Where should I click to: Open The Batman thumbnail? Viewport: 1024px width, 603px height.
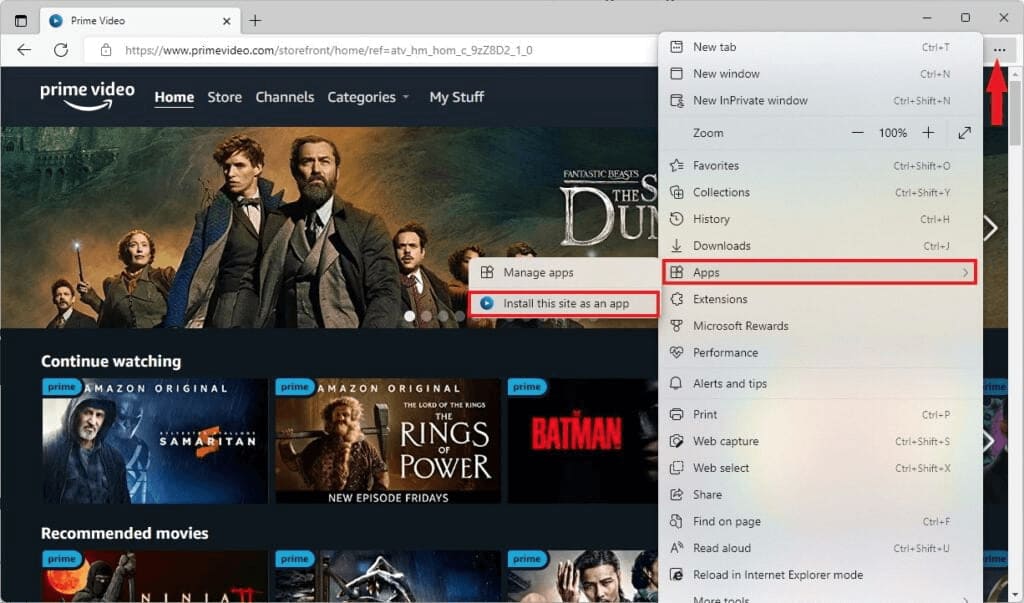tap(583, 441)
